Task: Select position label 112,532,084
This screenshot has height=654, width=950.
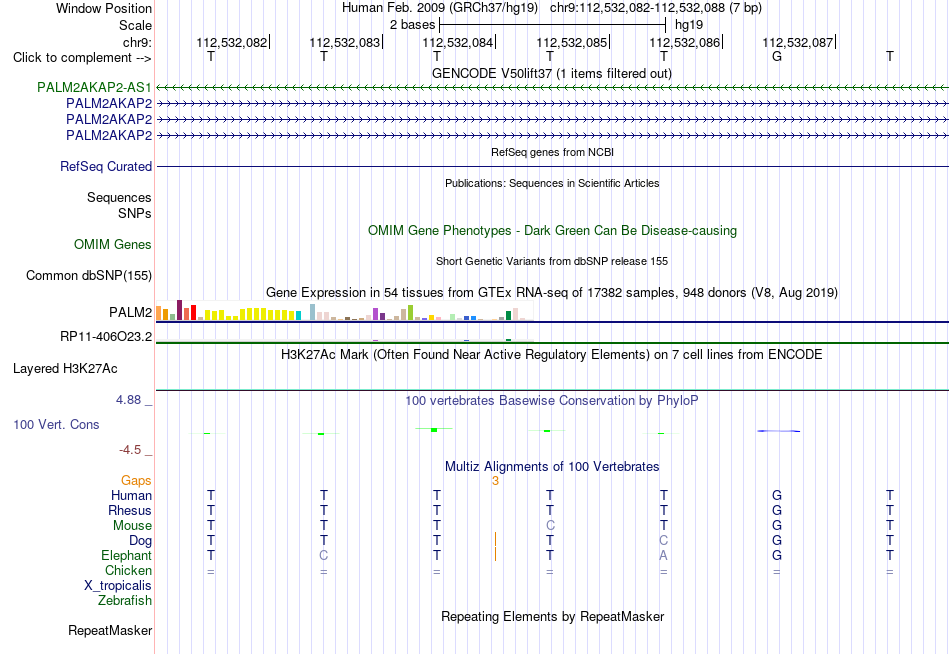Action: pyautogui.click(x=457, y=42)
